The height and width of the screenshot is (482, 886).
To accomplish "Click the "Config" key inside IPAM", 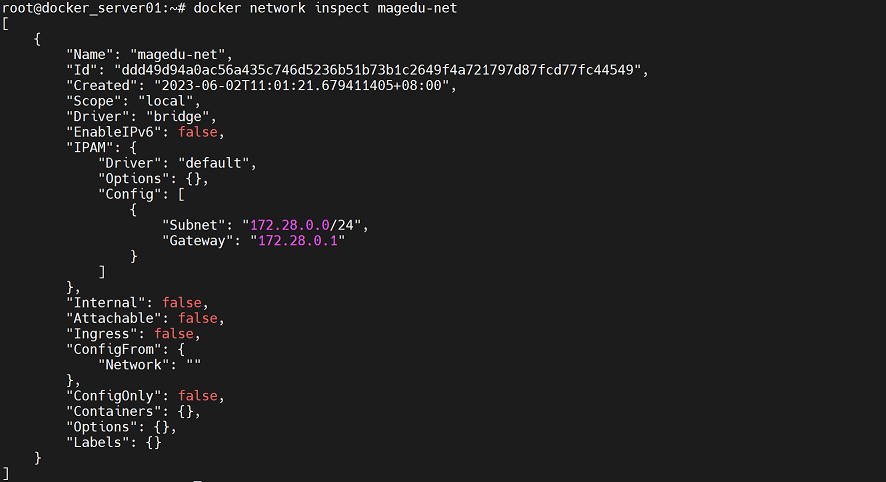I will (x=131, y=194).
